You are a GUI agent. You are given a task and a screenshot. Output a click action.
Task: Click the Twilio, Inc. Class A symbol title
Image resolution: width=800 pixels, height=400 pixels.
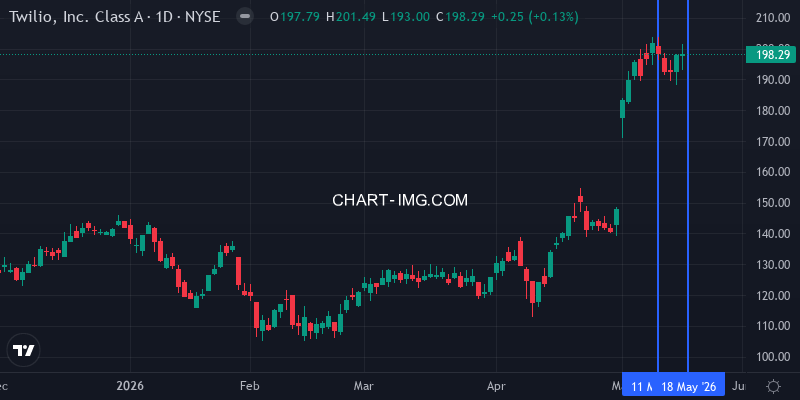tap(115, 17)
